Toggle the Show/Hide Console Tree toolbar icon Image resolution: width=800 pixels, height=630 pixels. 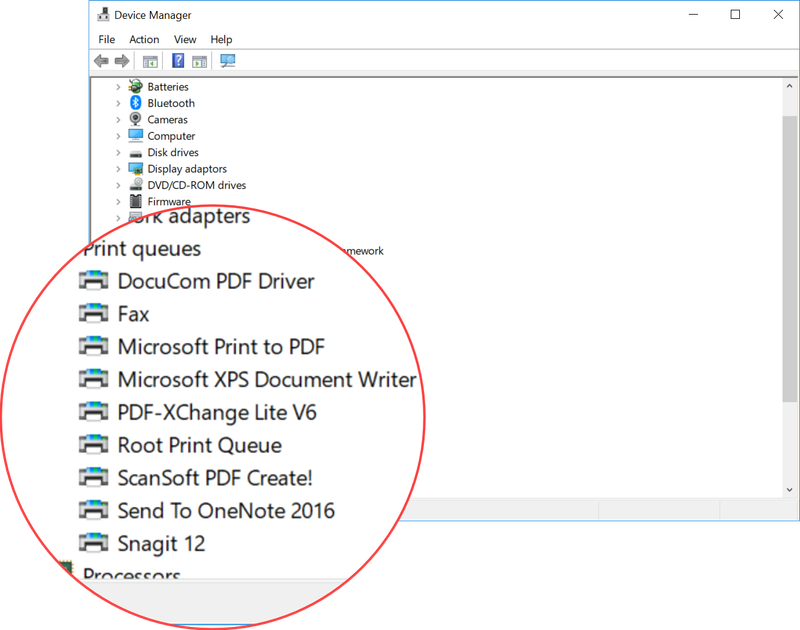click(x=150, y=61)
